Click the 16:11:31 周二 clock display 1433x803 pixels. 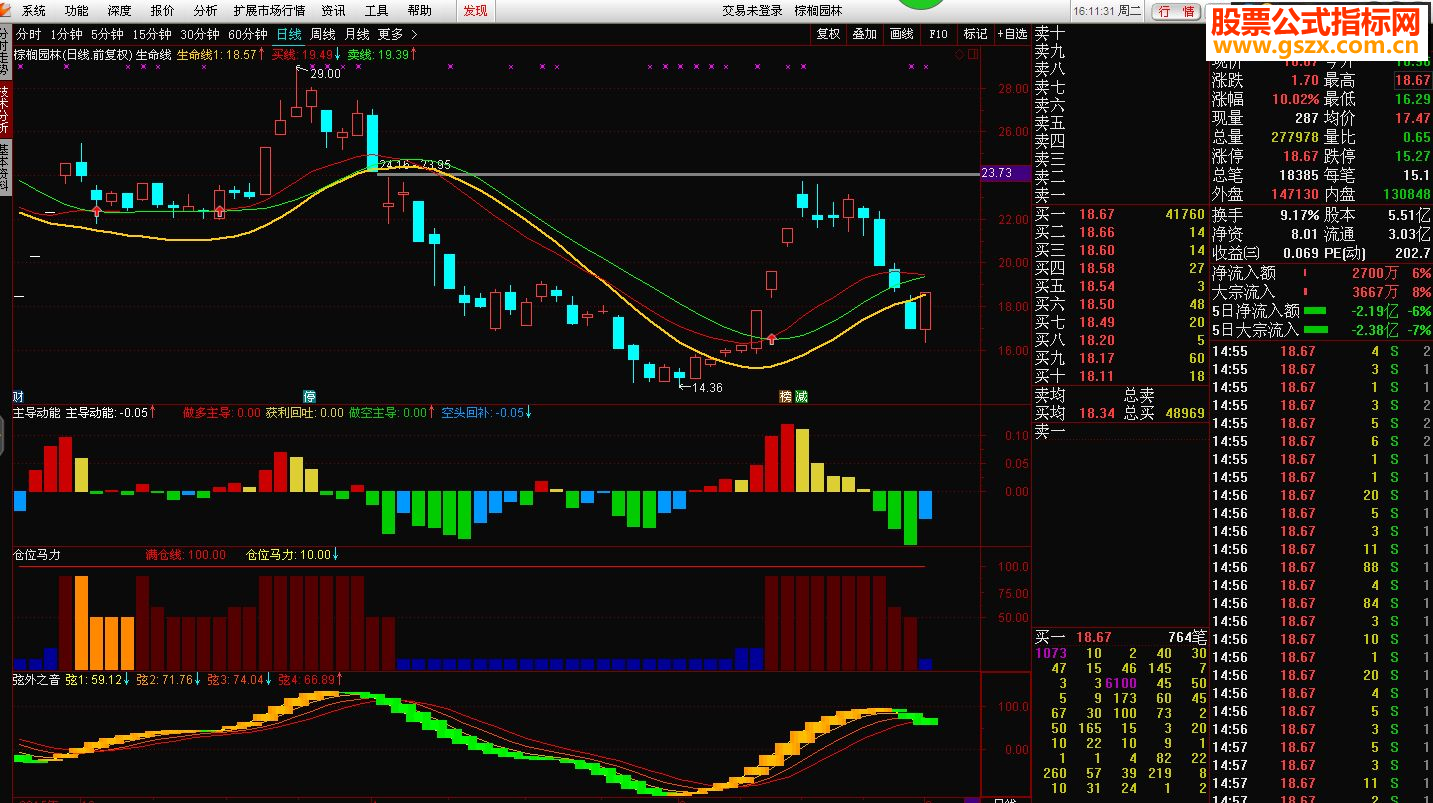click(x=1109, y=11)
